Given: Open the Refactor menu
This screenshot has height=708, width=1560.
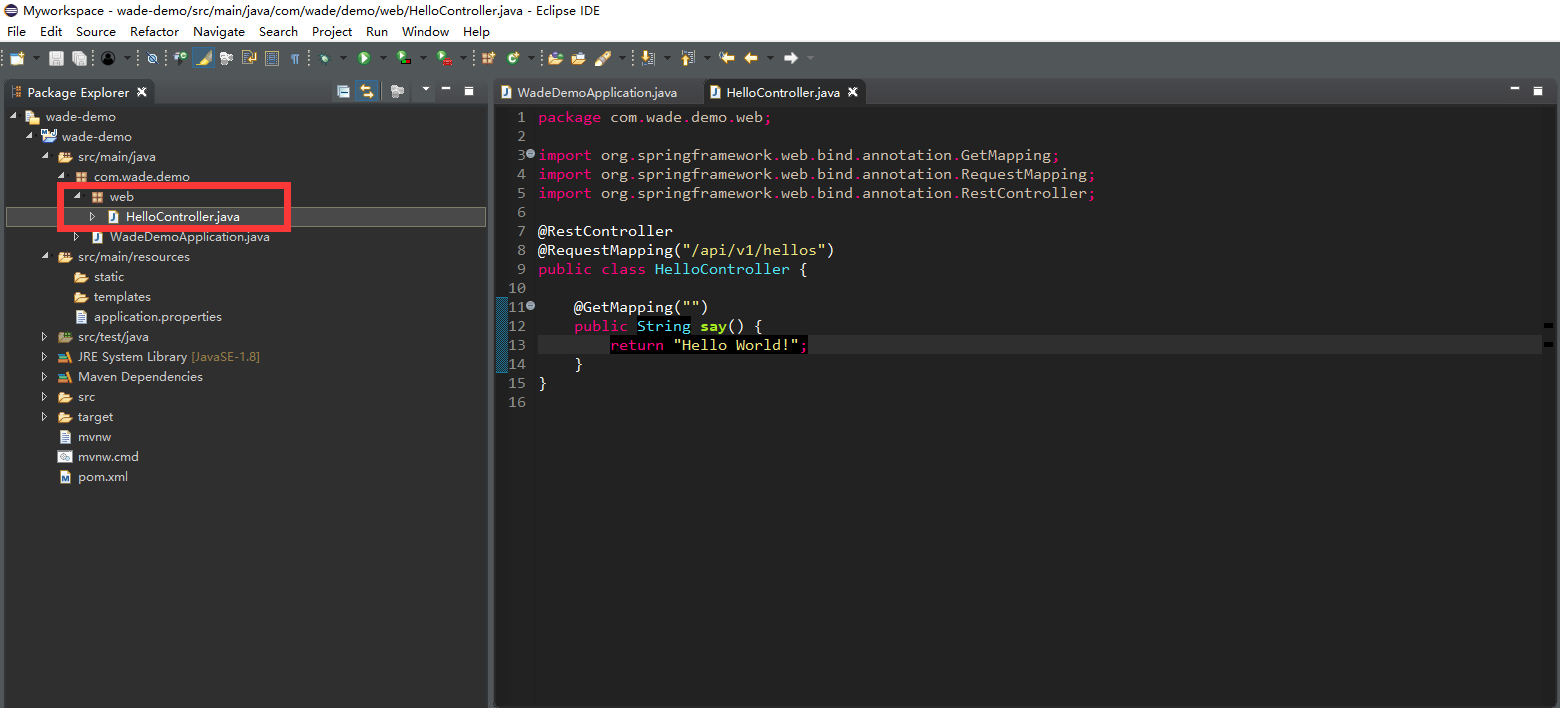Looking at the screenshot, I should click(x=154, y=31).
